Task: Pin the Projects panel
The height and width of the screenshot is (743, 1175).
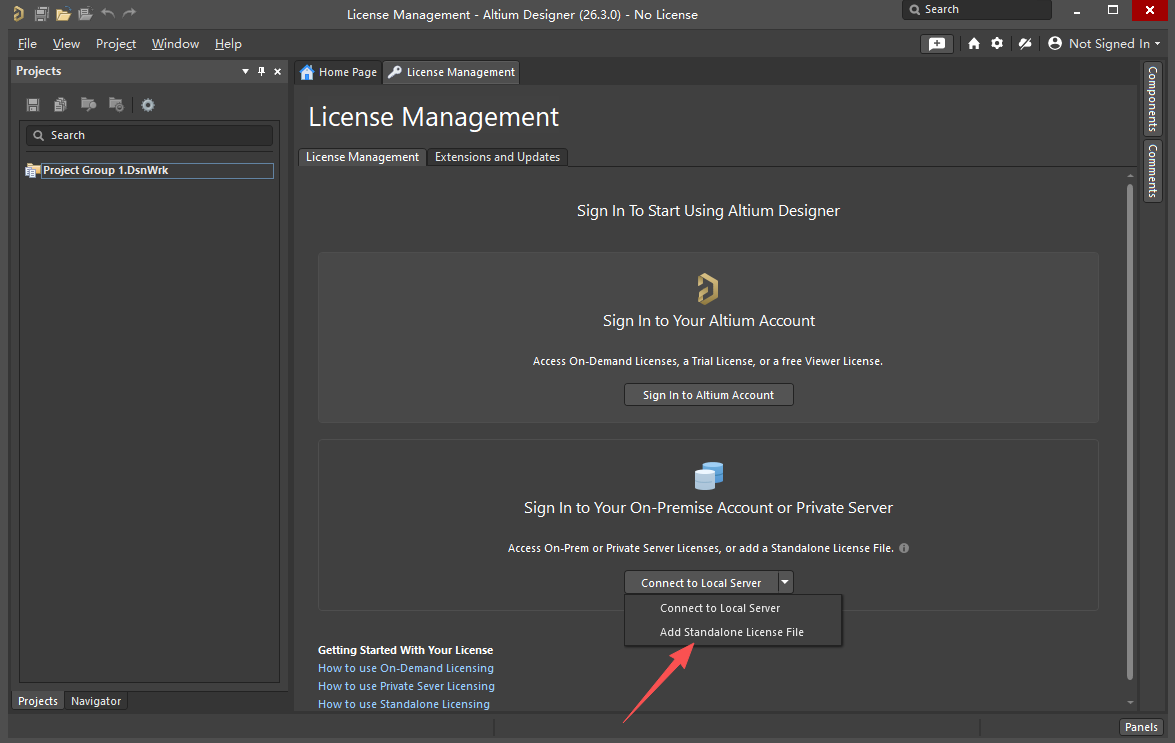Action: [262, 71]
